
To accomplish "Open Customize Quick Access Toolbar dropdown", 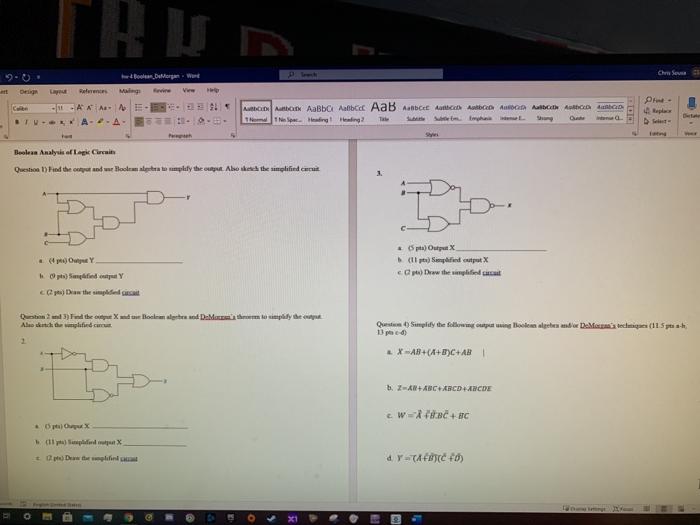I will coord(38,77).
